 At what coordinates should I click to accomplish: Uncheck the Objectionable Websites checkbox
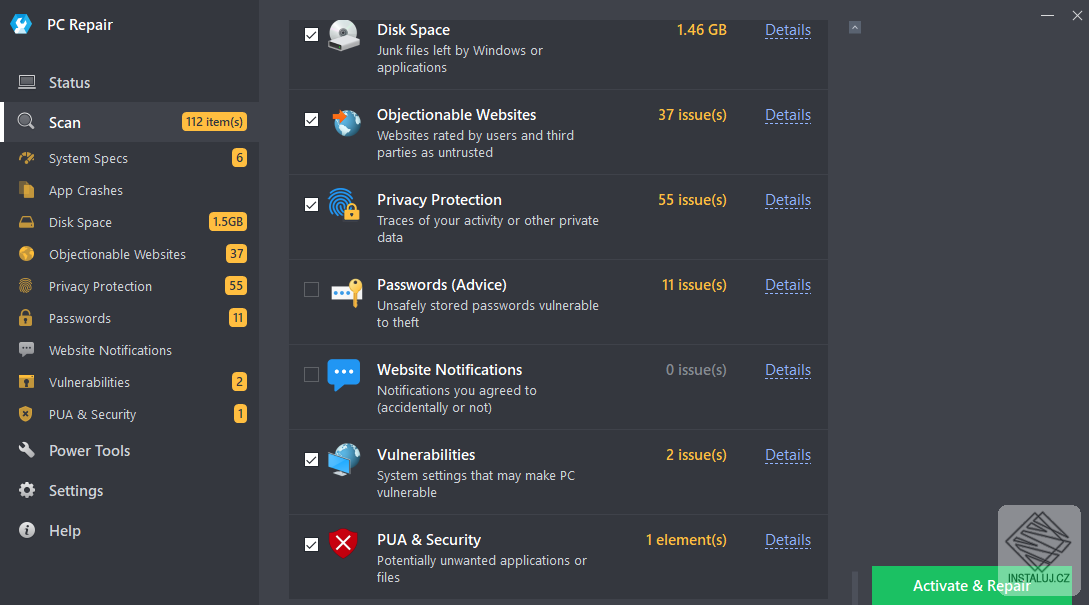point(311,120)
